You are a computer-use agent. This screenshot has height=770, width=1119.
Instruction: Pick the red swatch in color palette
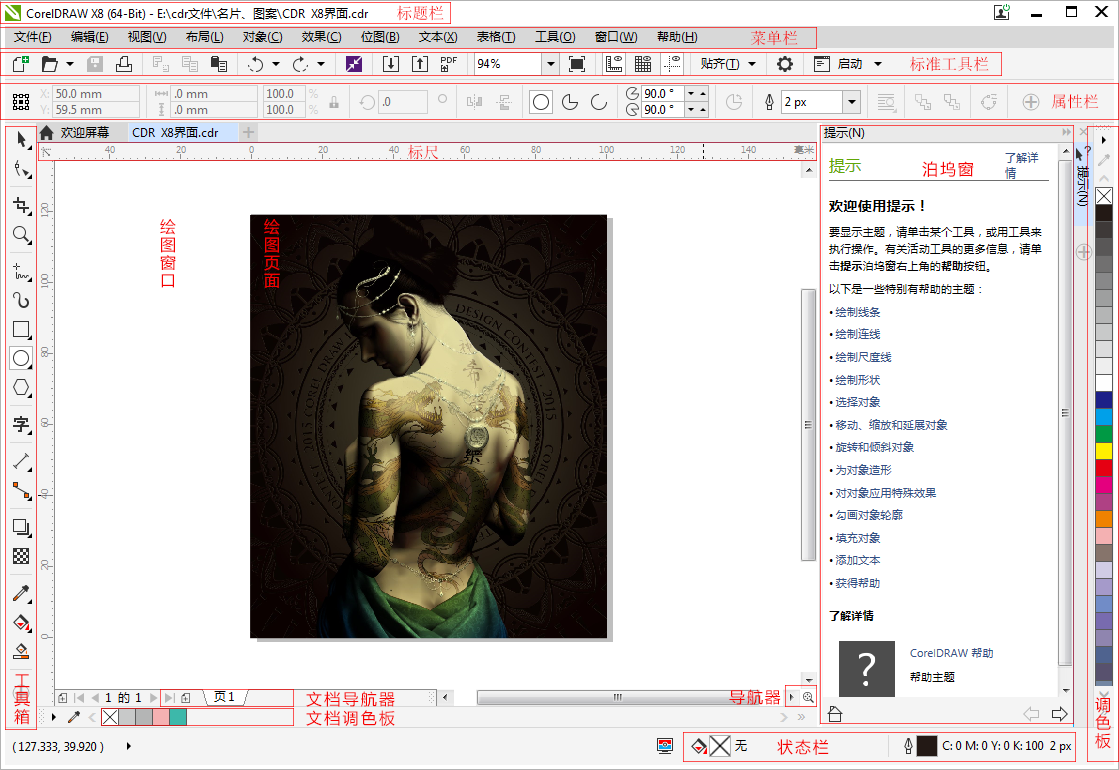coord(1103,467)
